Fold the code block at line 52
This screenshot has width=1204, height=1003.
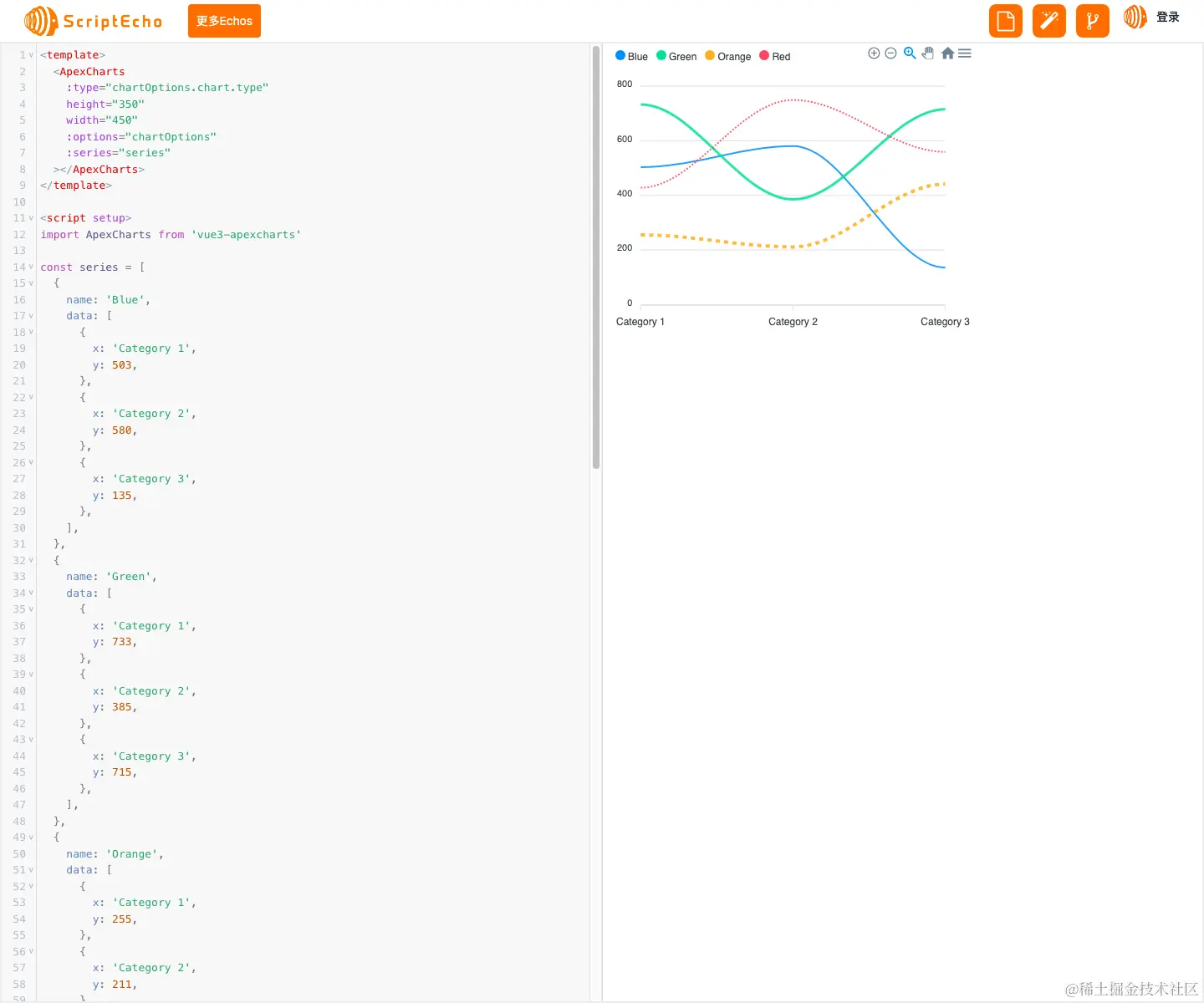tap(32, 887)
